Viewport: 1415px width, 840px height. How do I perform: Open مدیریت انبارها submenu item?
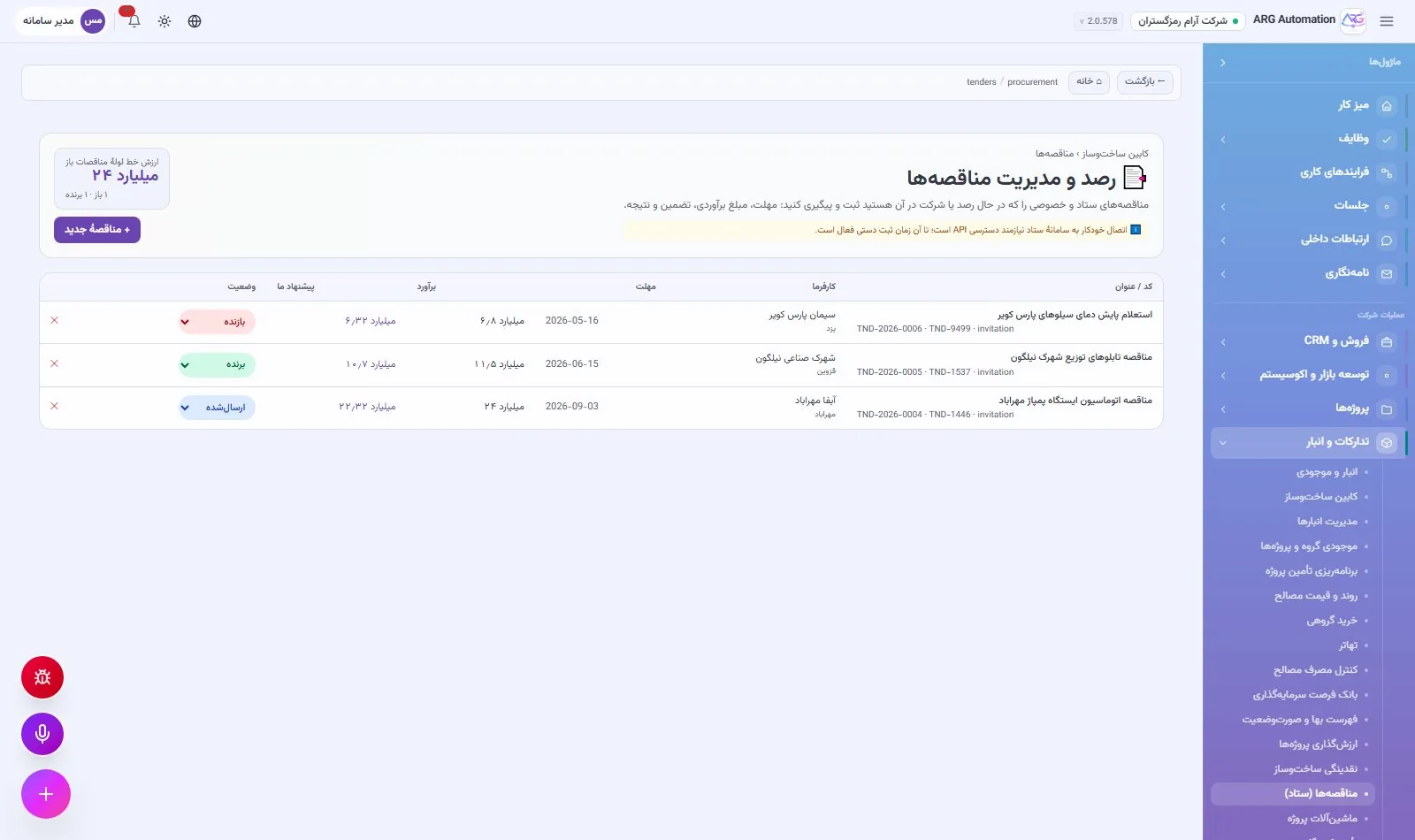(x=1327, y=522)
